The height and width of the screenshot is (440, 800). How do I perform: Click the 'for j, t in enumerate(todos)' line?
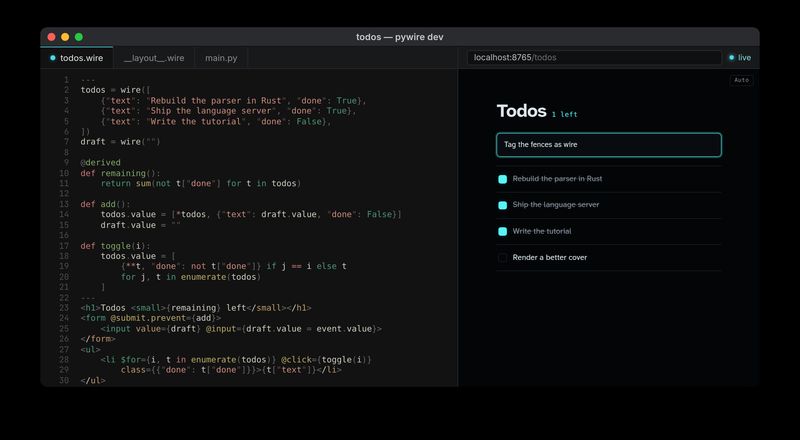coord(191,277)
